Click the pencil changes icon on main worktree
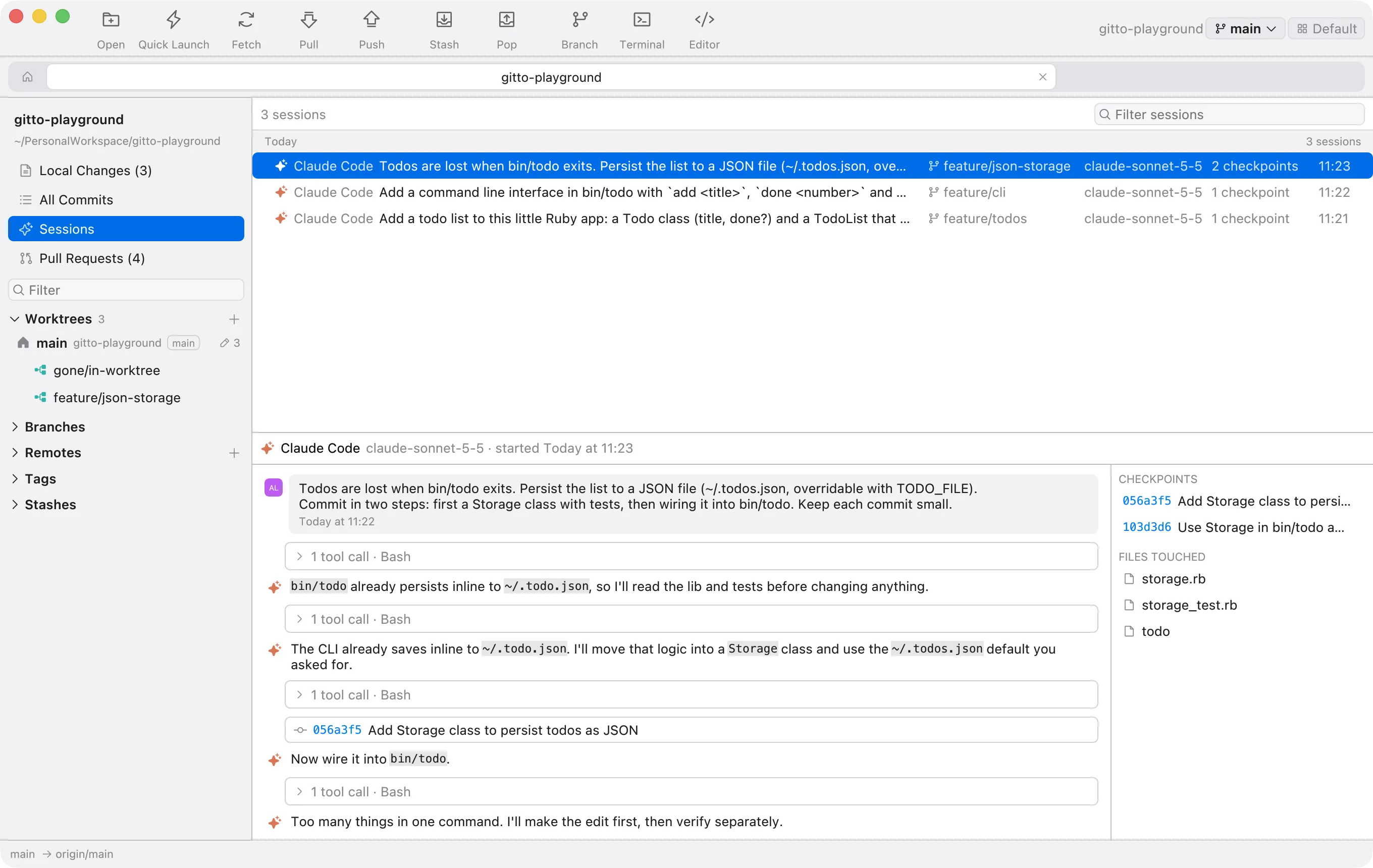The width and height of the screenshot is (1373, 868). click(x=225, y=343)
